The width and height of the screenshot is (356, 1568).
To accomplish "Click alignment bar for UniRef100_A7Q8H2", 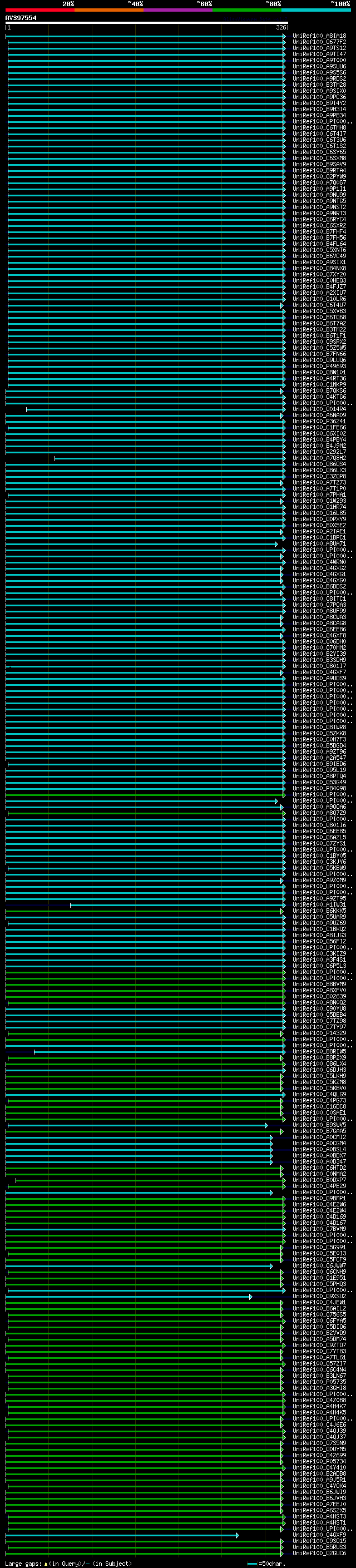I will pos(170,458).
